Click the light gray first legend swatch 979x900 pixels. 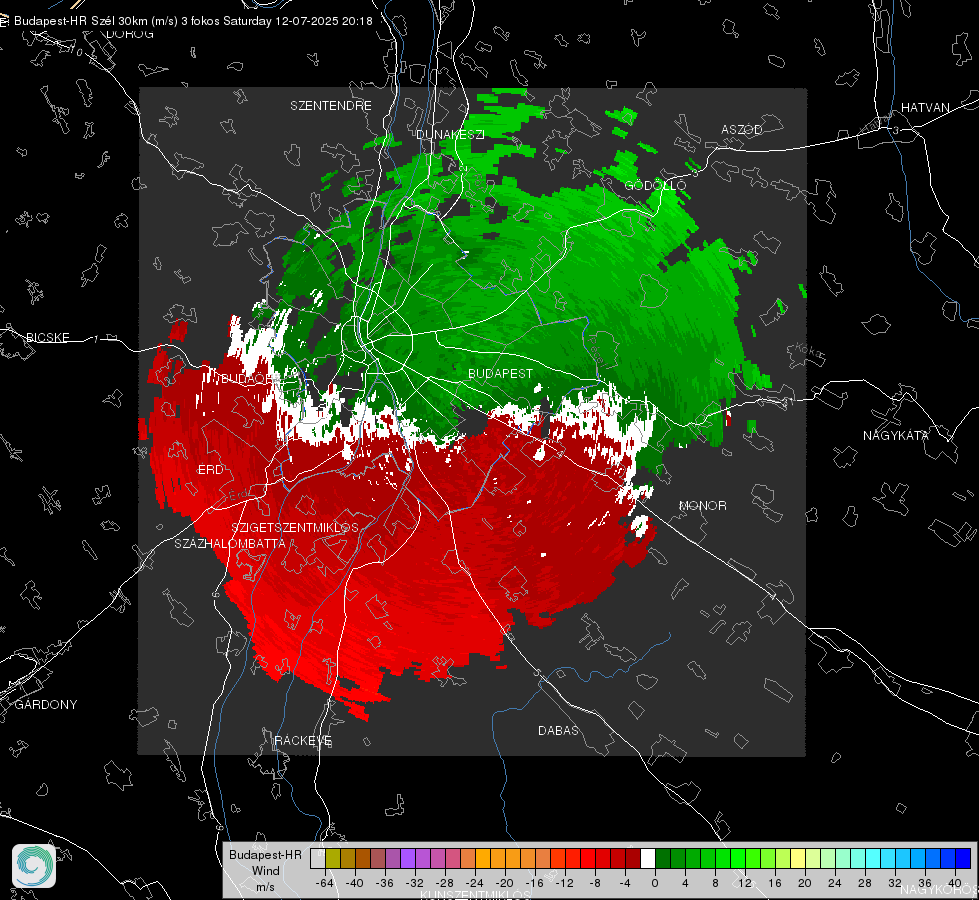pyautogui.click(x=318, y=858)
